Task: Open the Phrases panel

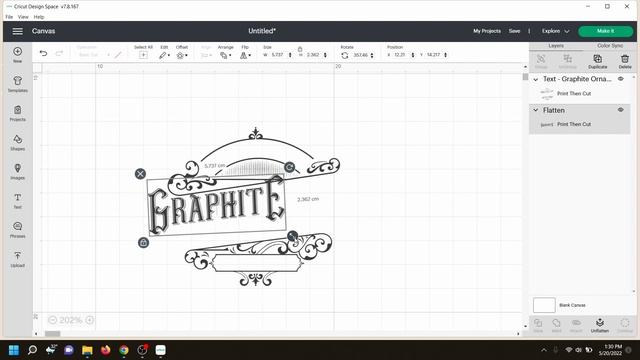Action: [x=18, y=230]
